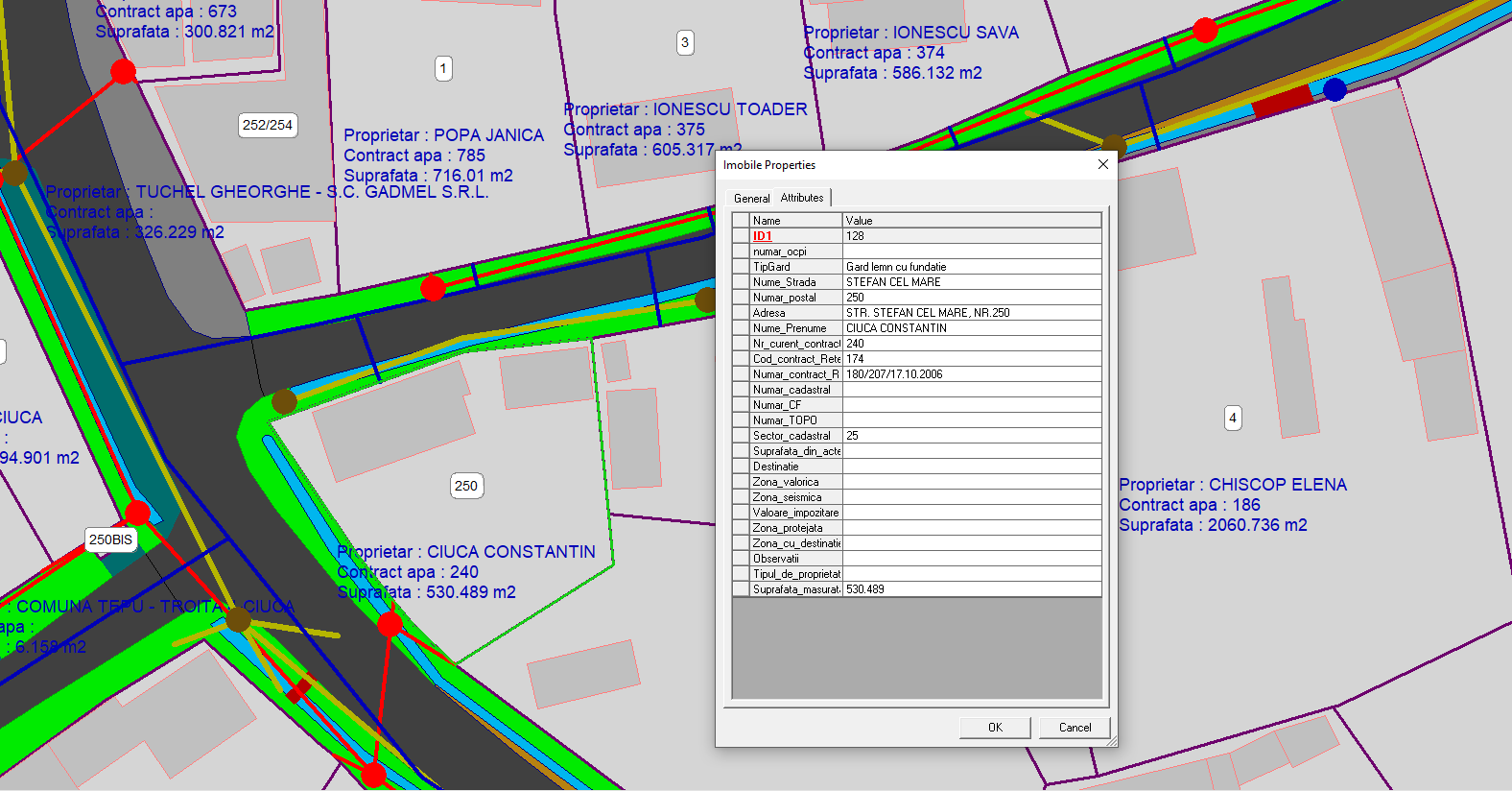Image resolution: width=1512 pixels, height=791 pixels.
Task: Click the parcel label 250
Action: (466, 486)
